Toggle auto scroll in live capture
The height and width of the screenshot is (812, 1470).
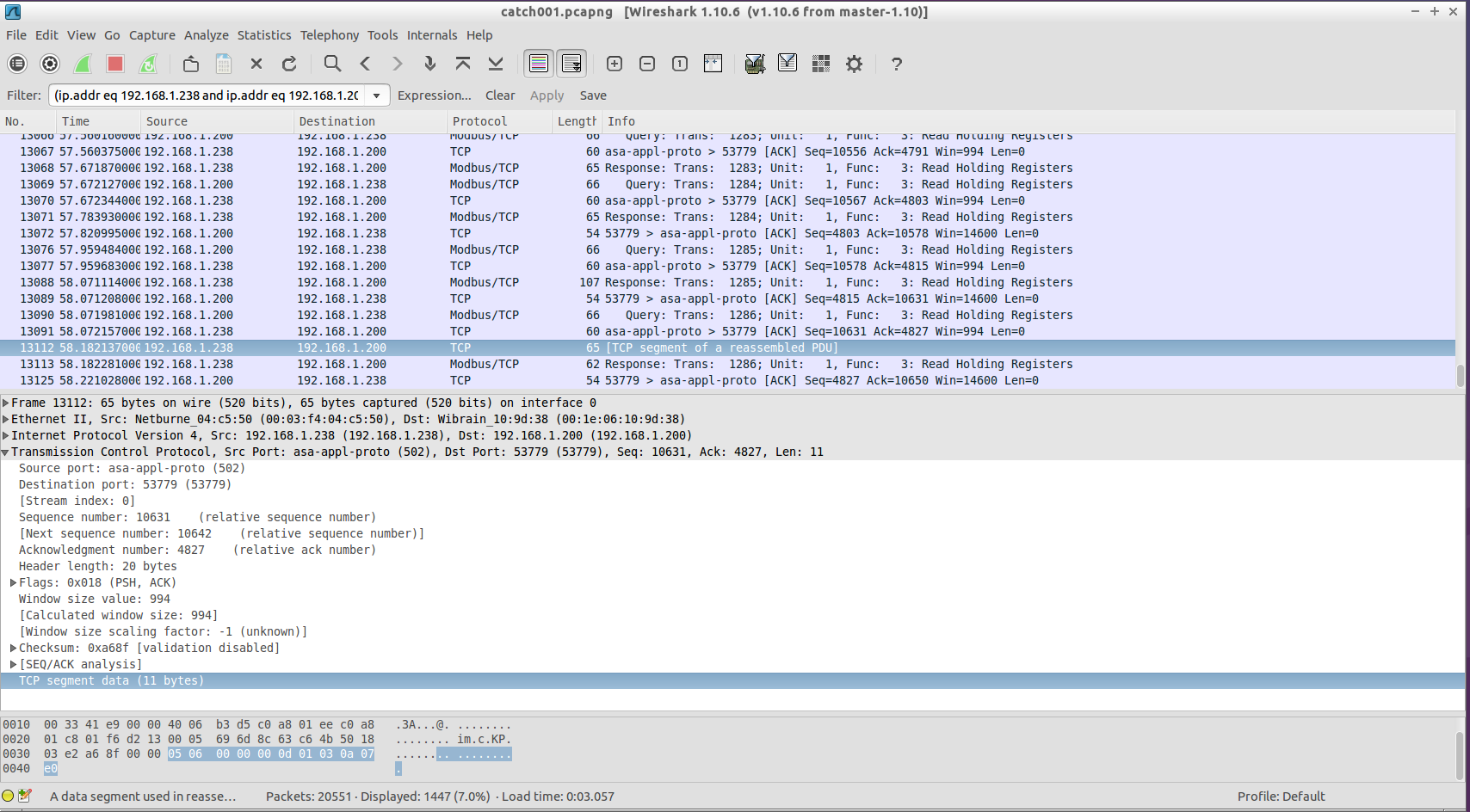pyautogui.click(x=571, y=64)
